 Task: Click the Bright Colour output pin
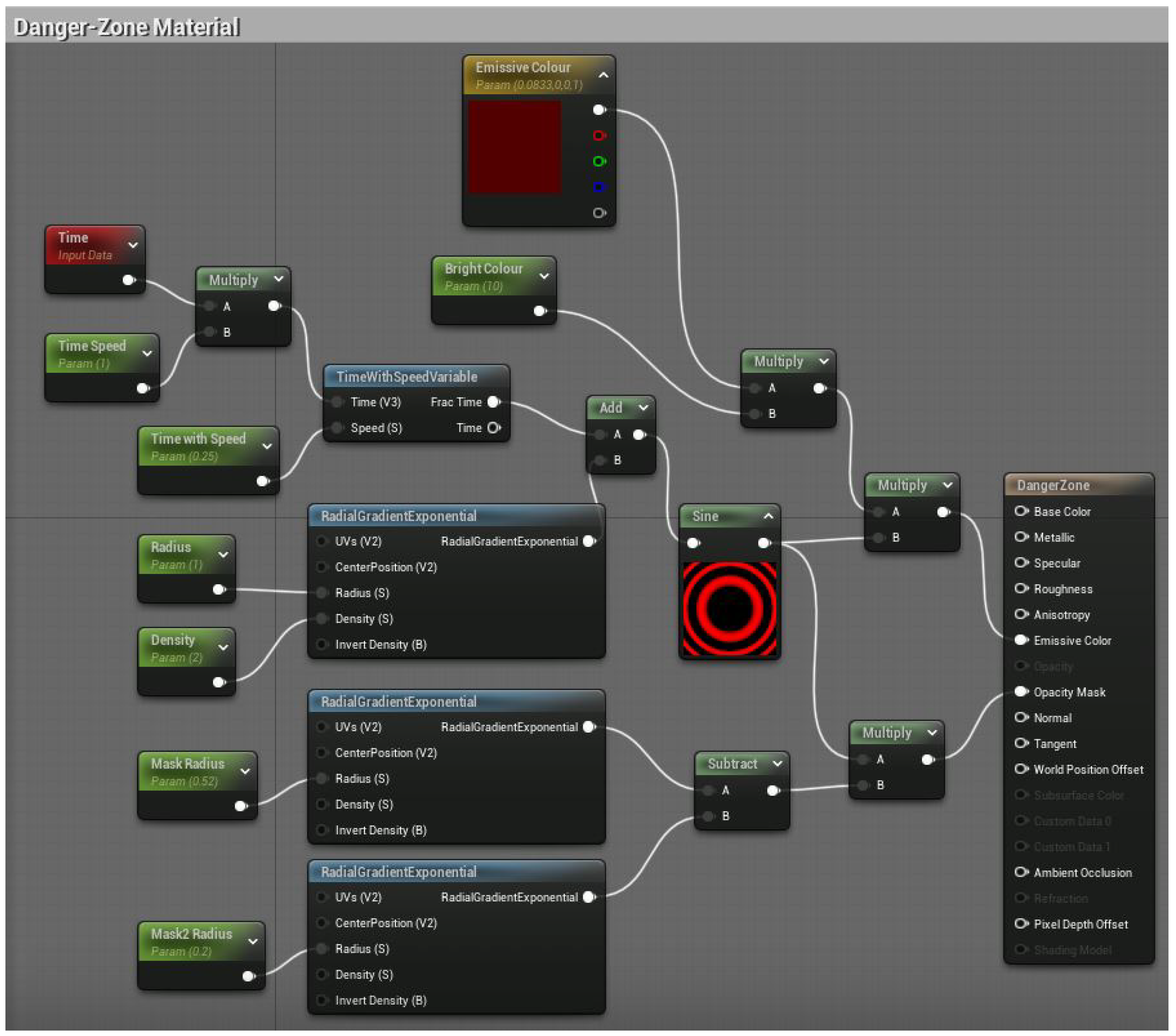pos(540,311)
